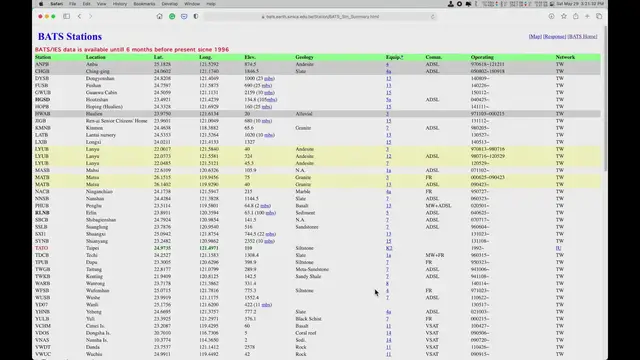This screenshot has width=640, height=360.
Task: Select the Ren-ai Senior Citizens' Home location
Action: 116,121
